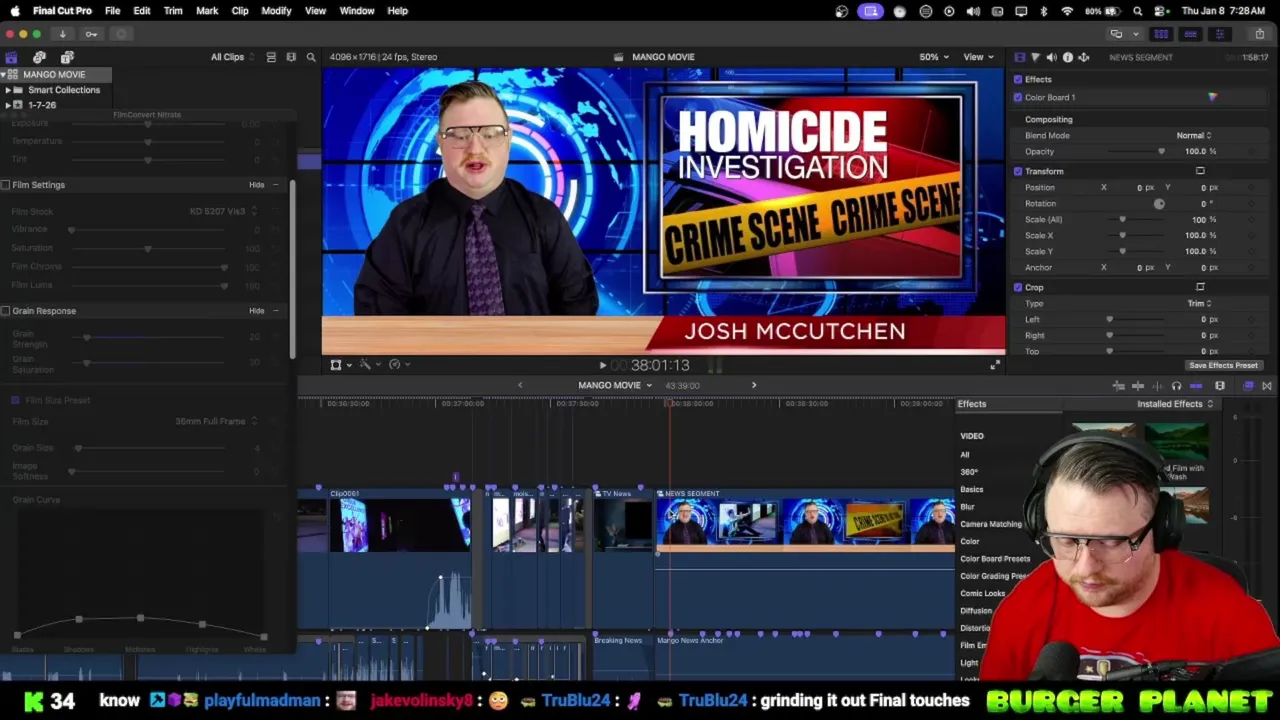Play the viewer with the play button
Image resolution: width=1280 pixels, height=720 pixels.
pyautogui.click(x=602, y=366)
